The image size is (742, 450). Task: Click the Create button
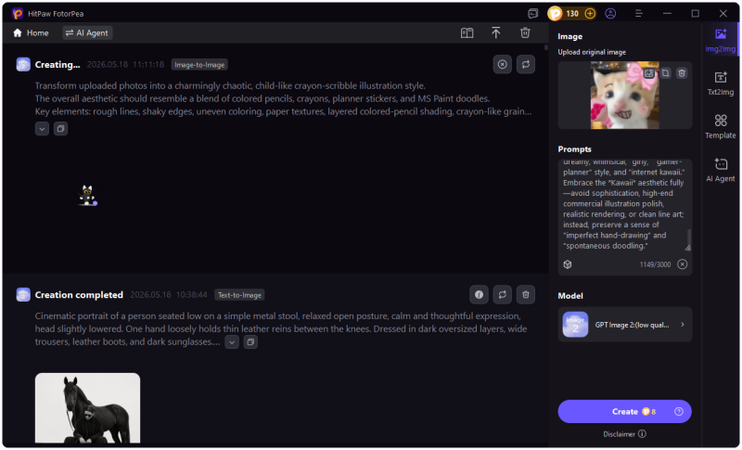(625, 412)
